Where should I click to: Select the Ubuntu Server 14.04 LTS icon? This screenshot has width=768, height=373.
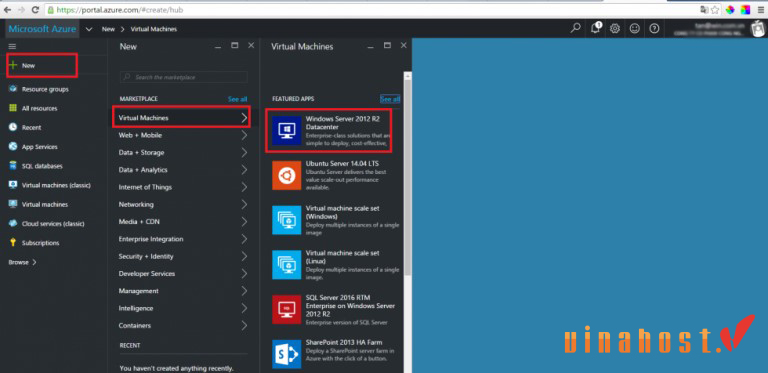click(287, 175)
